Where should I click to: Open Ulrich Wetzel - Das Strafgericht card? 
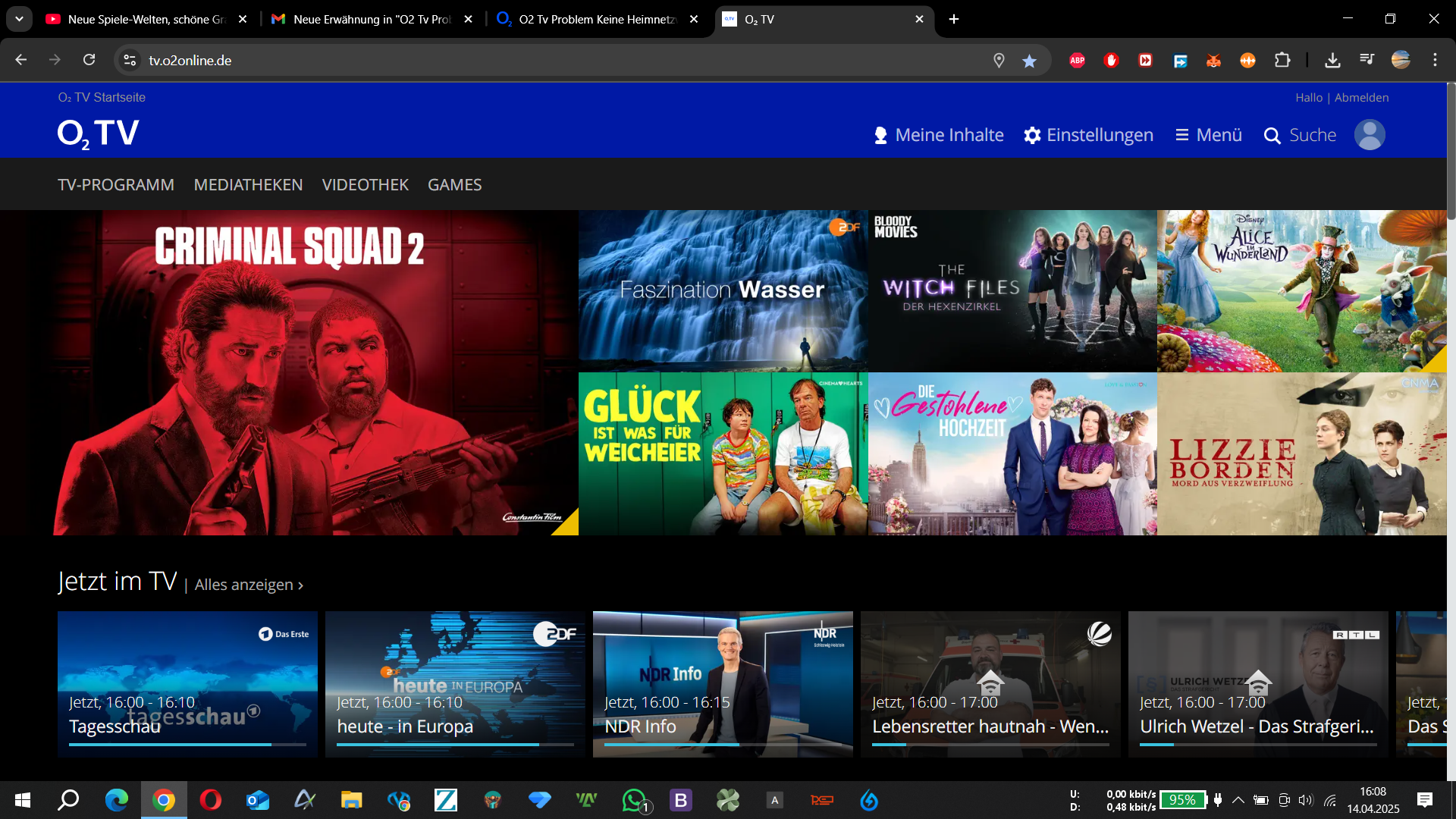click(x=1258, y=684)
